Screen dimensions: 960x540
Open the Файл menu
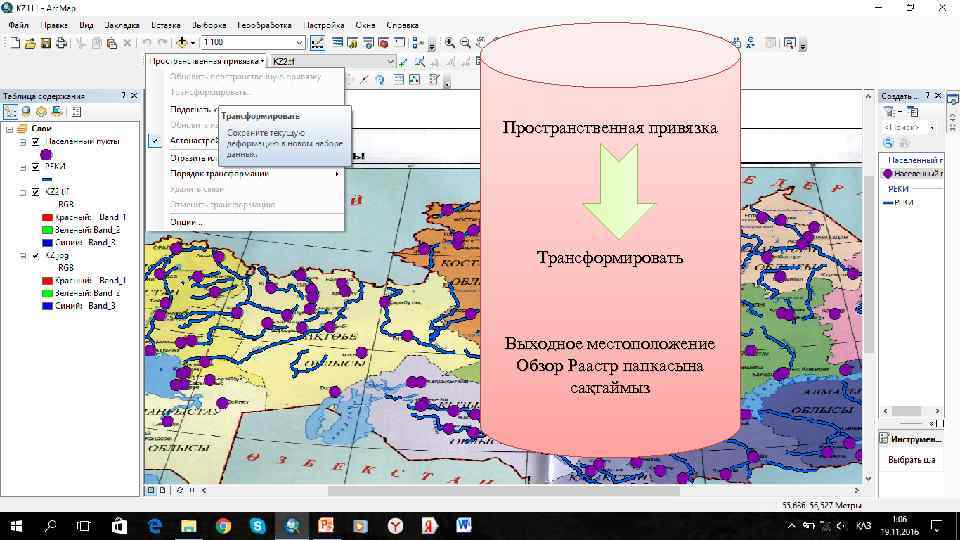point(18,25)
